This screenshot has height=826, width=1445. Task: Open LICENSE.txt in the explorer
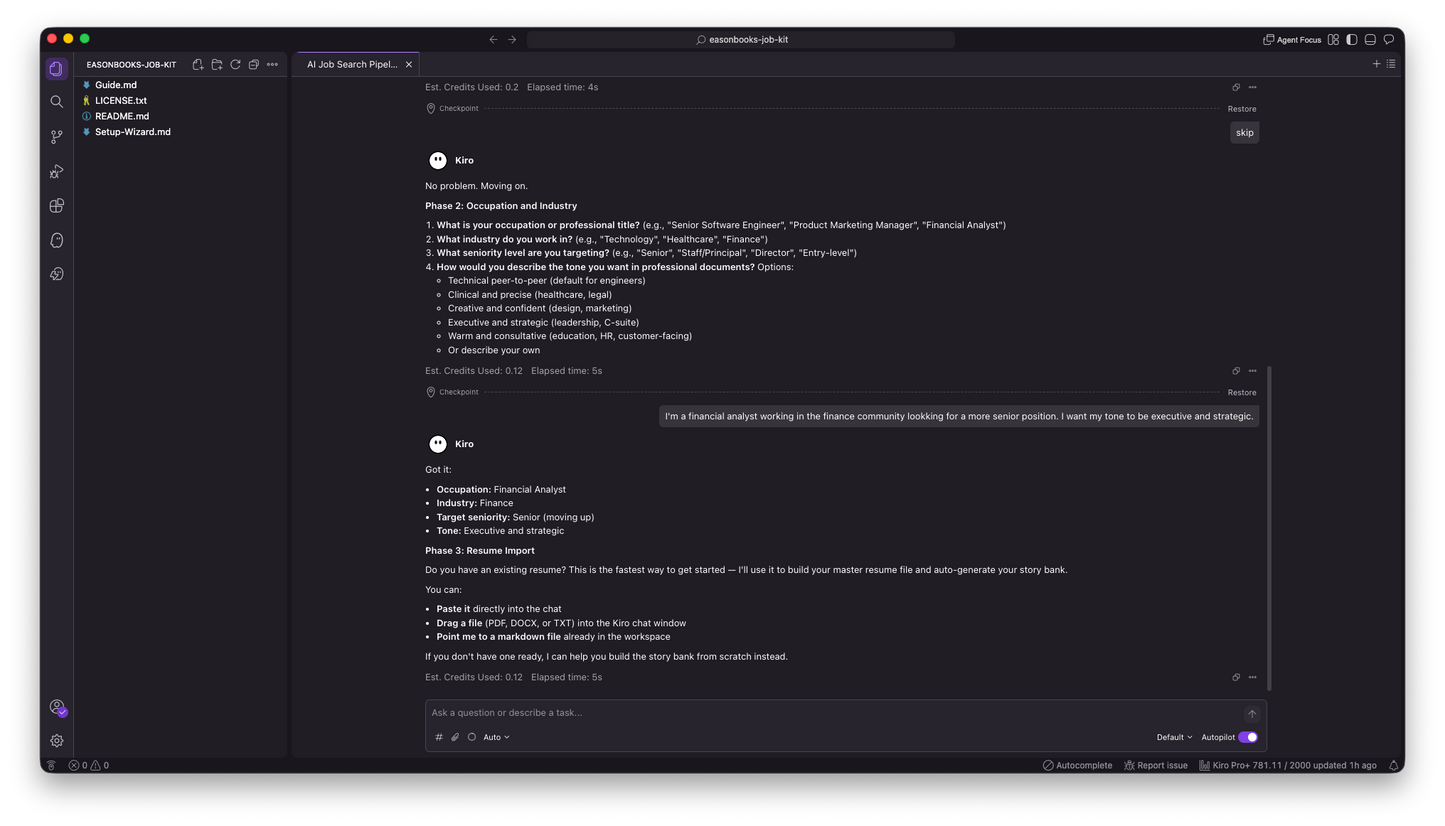[121, 101]
